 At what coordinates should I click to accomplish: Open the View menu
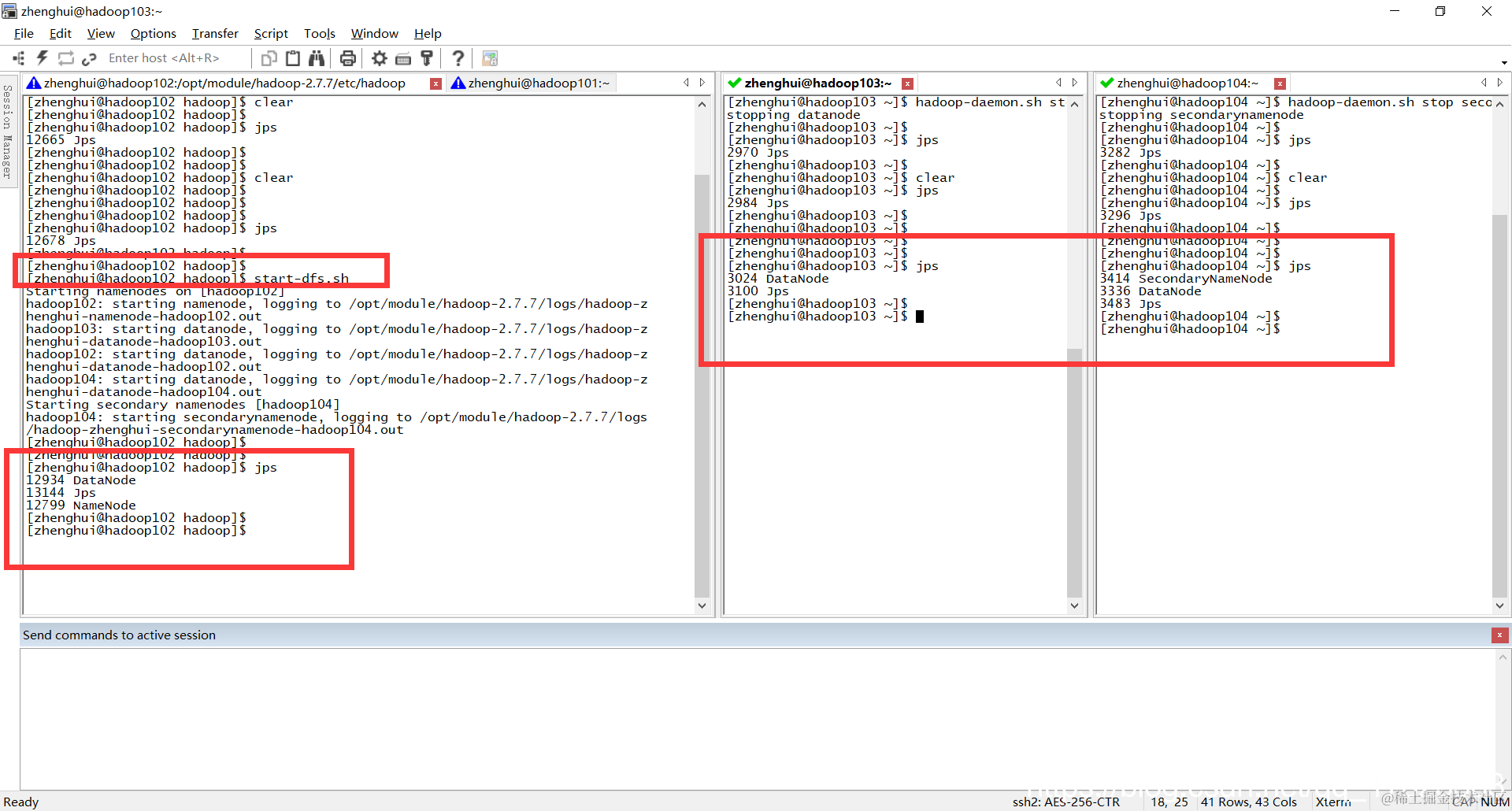[x=101, y=33]
